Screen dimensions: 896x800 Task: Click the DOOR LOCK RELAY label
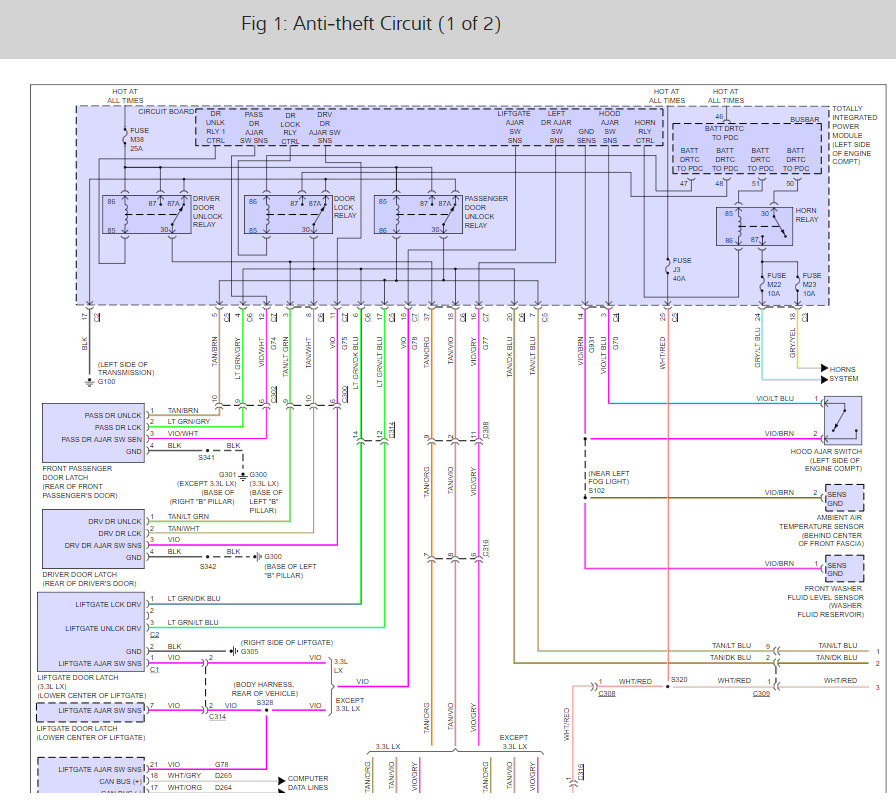click(x=345, y=207)
